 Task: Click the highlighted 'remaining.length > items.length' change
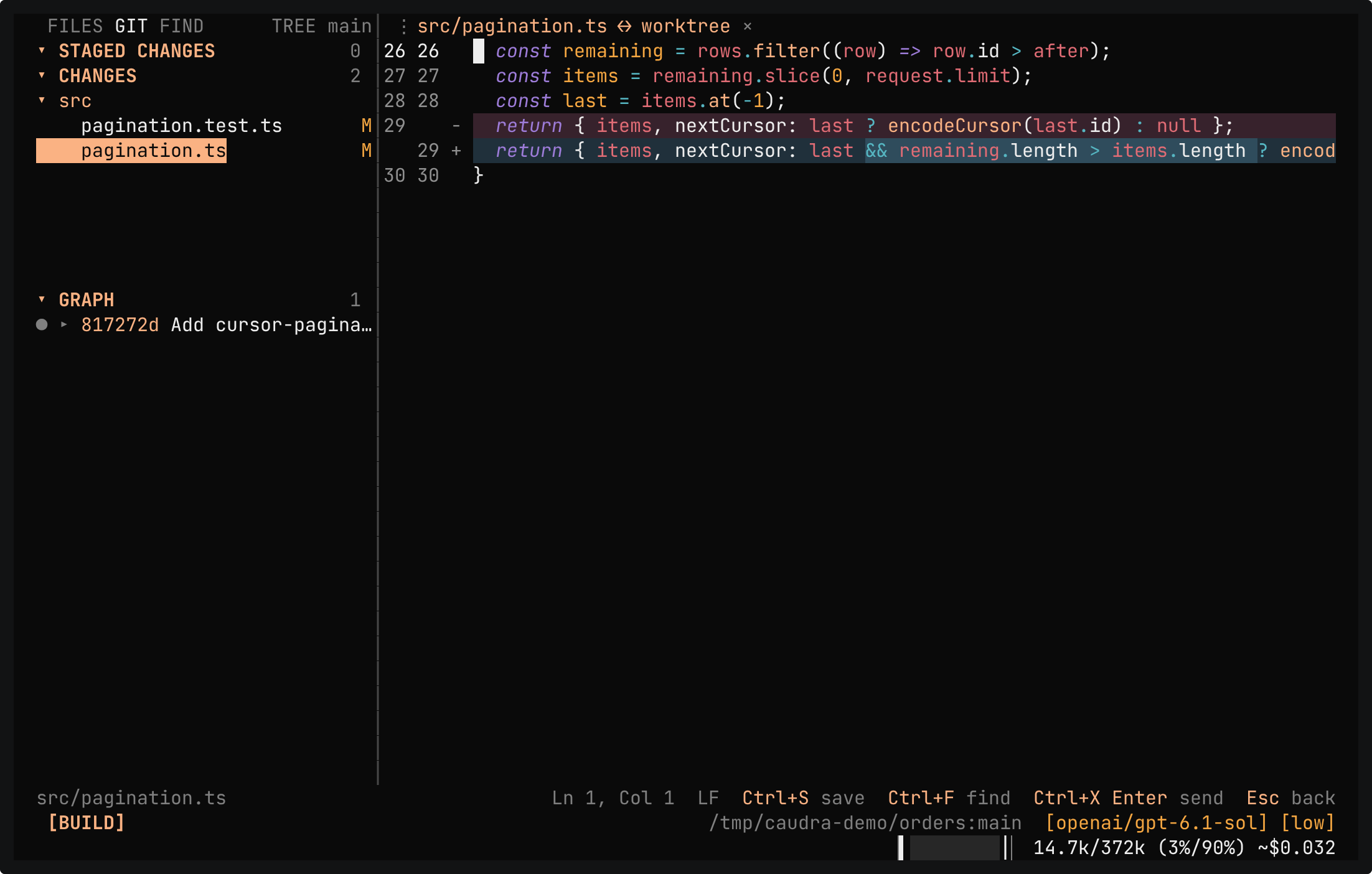click(x=1061, y=151)
